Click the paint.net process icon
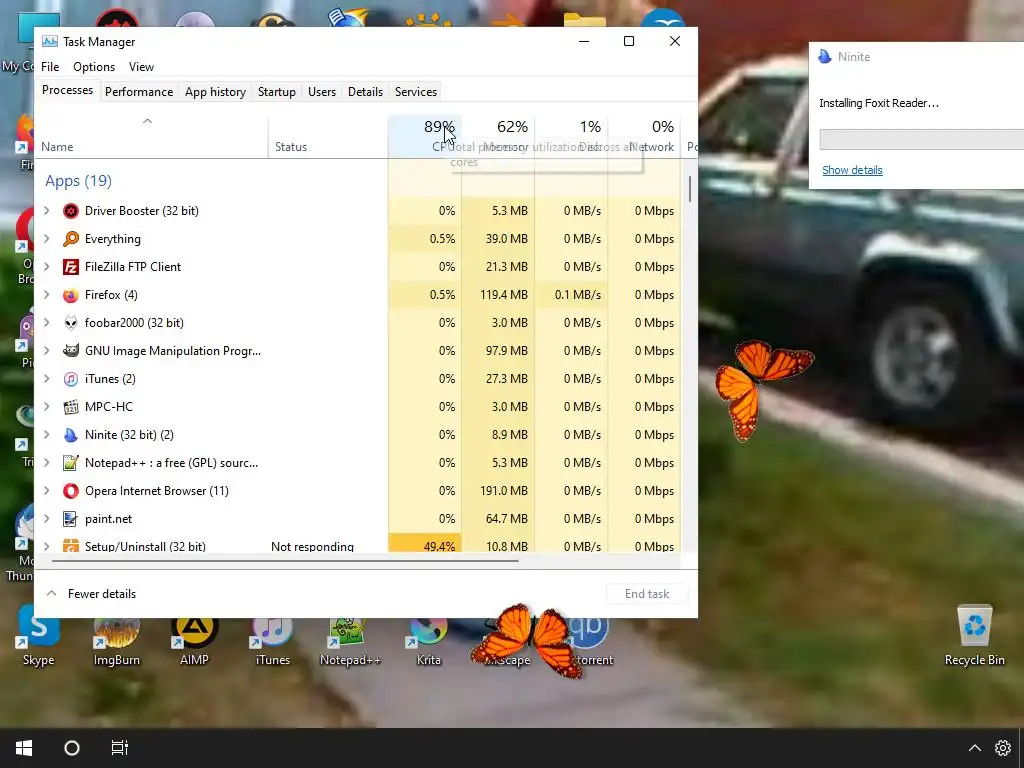This screenshot has height=768, width=1024. (x=71, y=519)
